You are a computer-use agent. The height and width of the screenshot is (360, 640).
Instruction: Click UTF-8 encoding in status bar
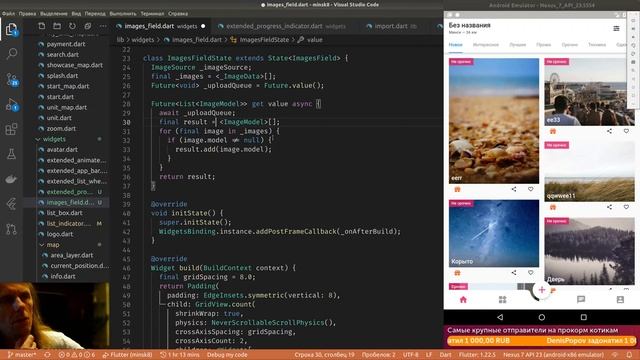click(x=411, y=355)
